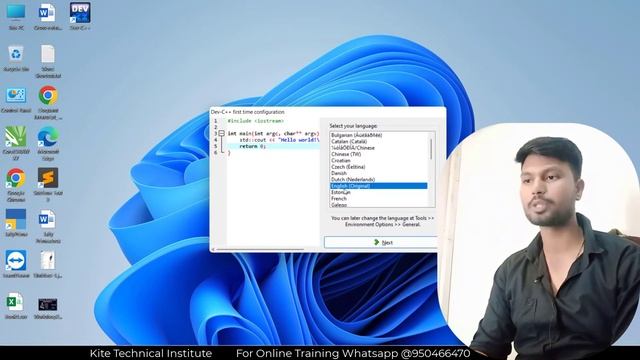Open the This PC desktop icon
The height and width of the screenshot is (360, 640).
[x=16, y=16]
